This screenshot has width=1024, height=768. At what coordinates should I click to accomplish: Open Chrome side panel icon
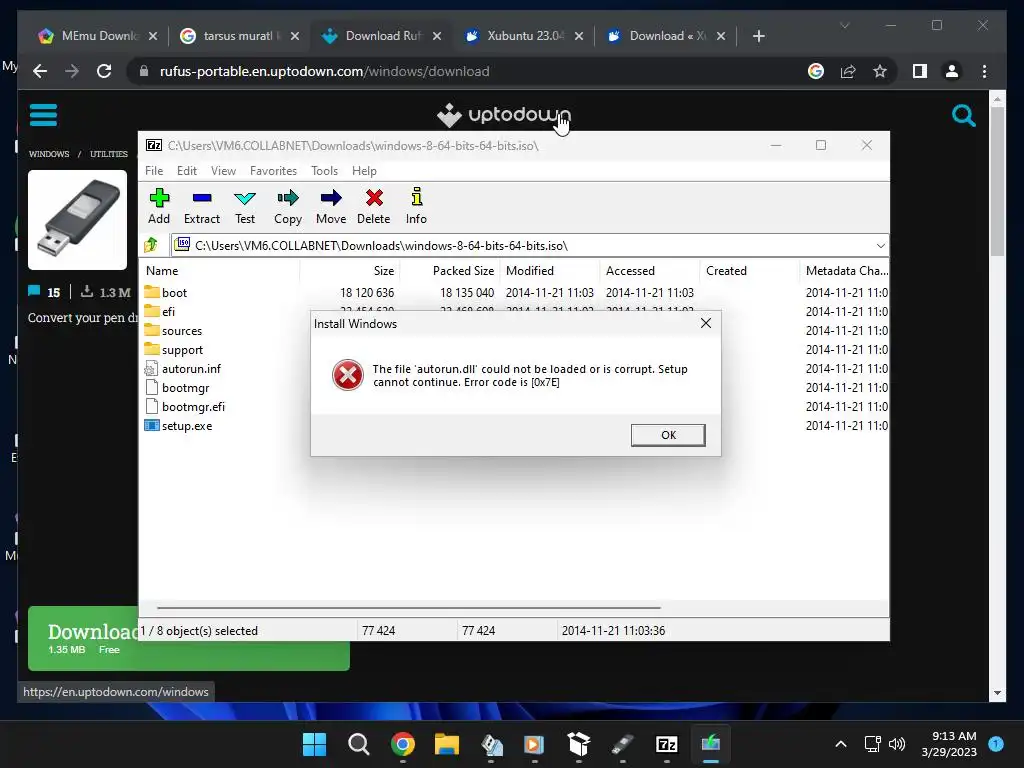(920, 71)
